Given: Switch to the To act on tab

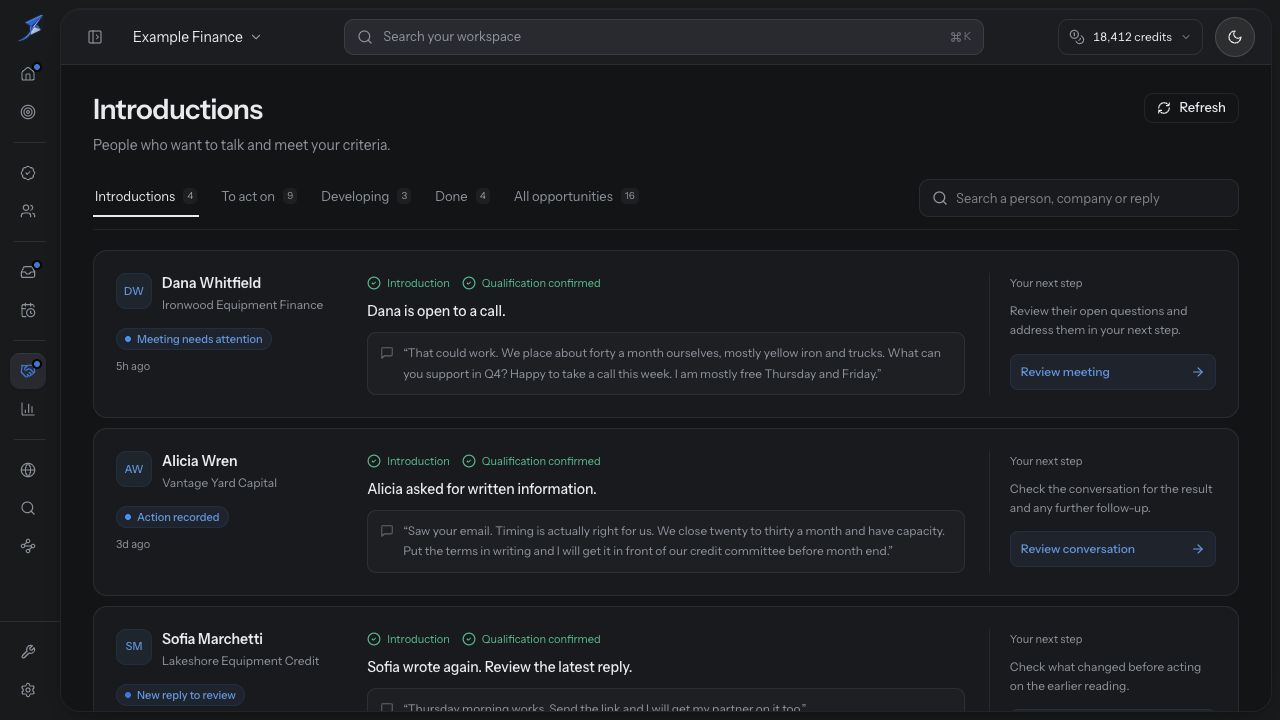Looking at the screenshot, I should click(x=259, y=196).
